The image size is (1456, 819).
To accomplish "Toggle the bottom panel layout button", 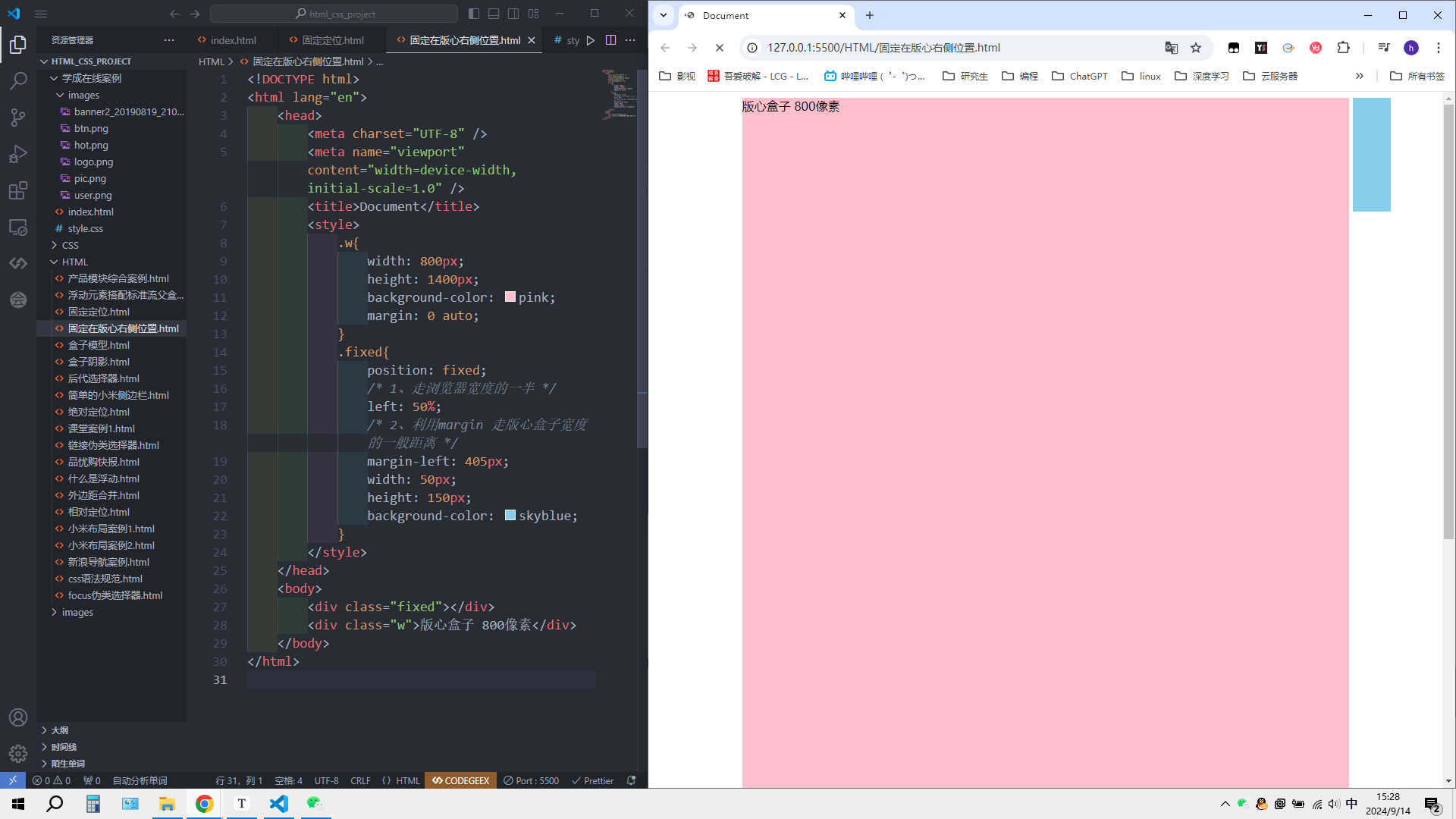I will (494, 14).
